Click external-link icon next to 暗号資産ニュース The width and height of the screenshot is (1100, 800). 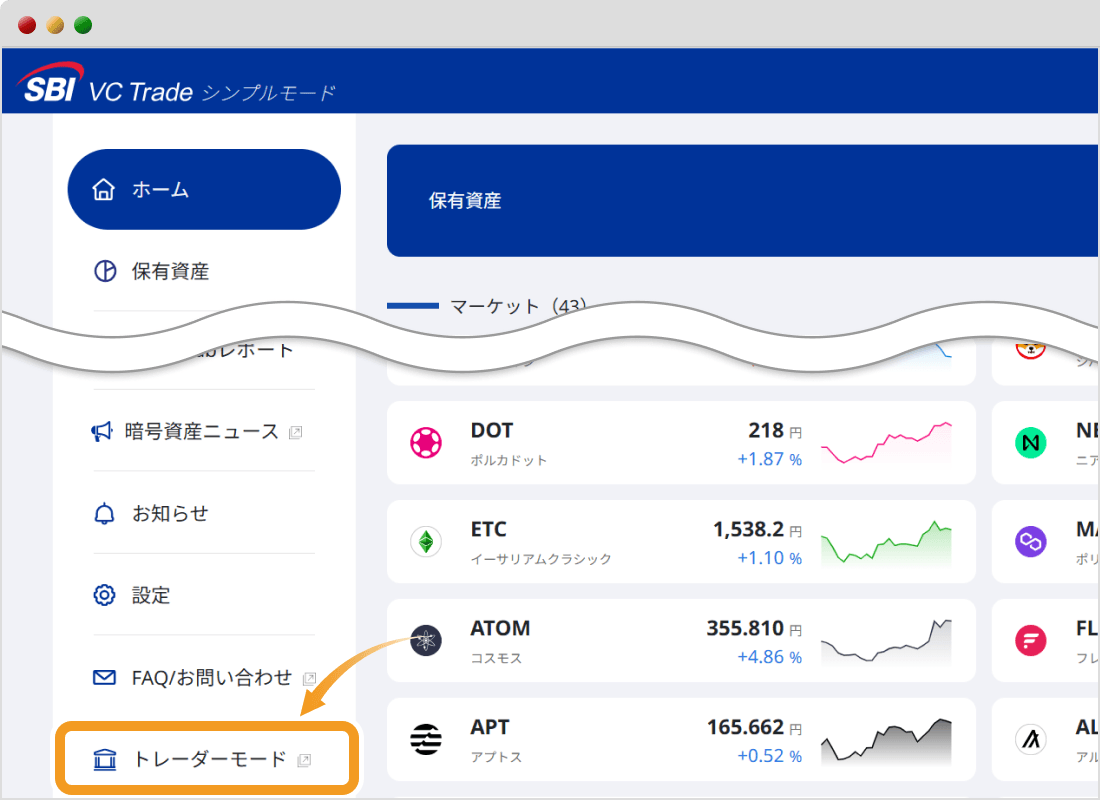coord(296,432)
